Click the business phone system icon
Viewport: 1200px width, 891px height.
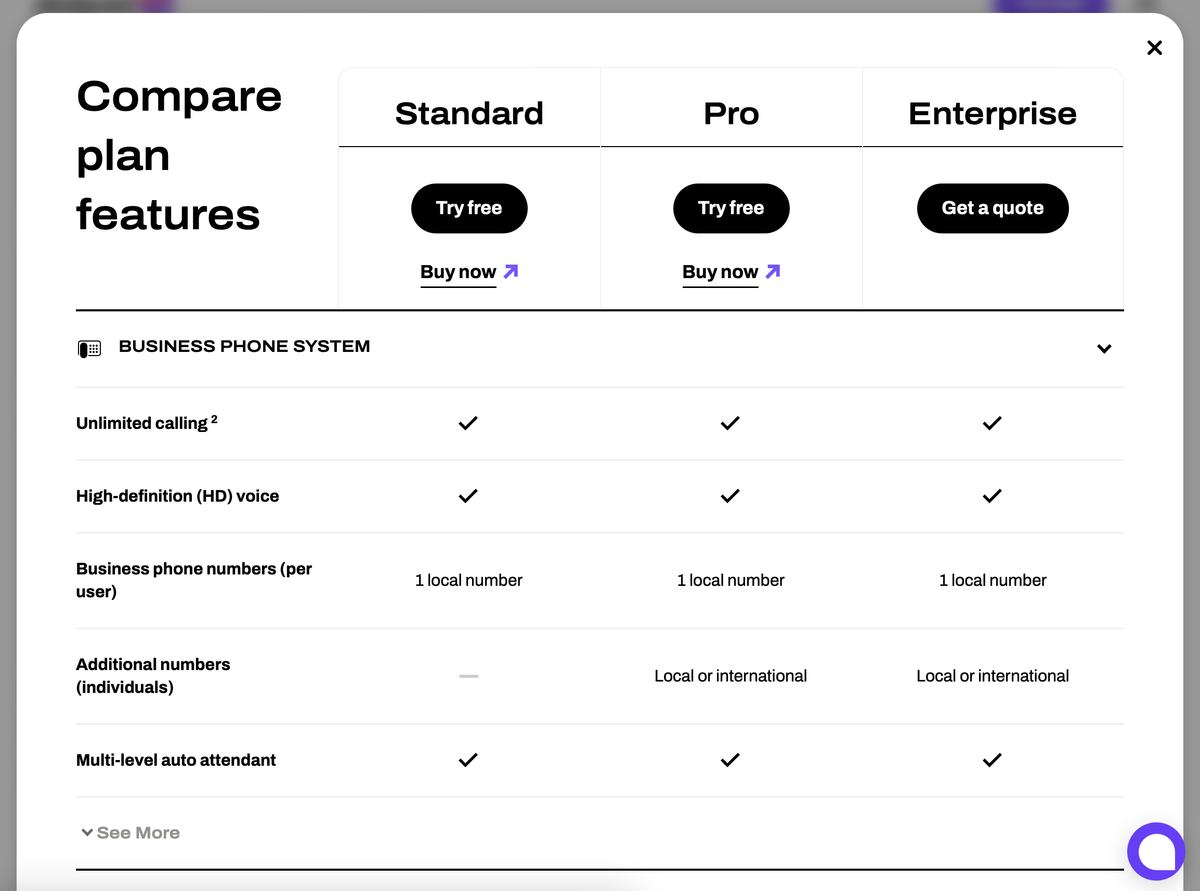(x=89, y=349)
